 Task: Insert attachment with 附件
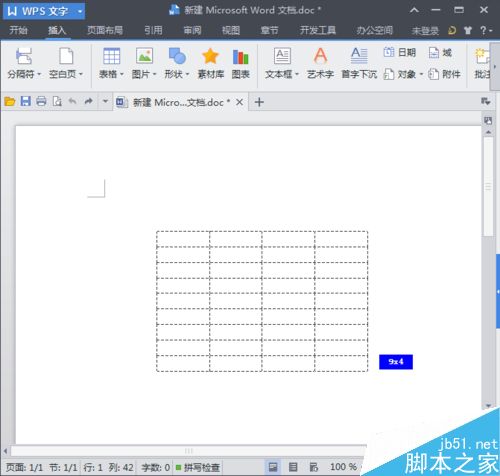click(444, 74)
